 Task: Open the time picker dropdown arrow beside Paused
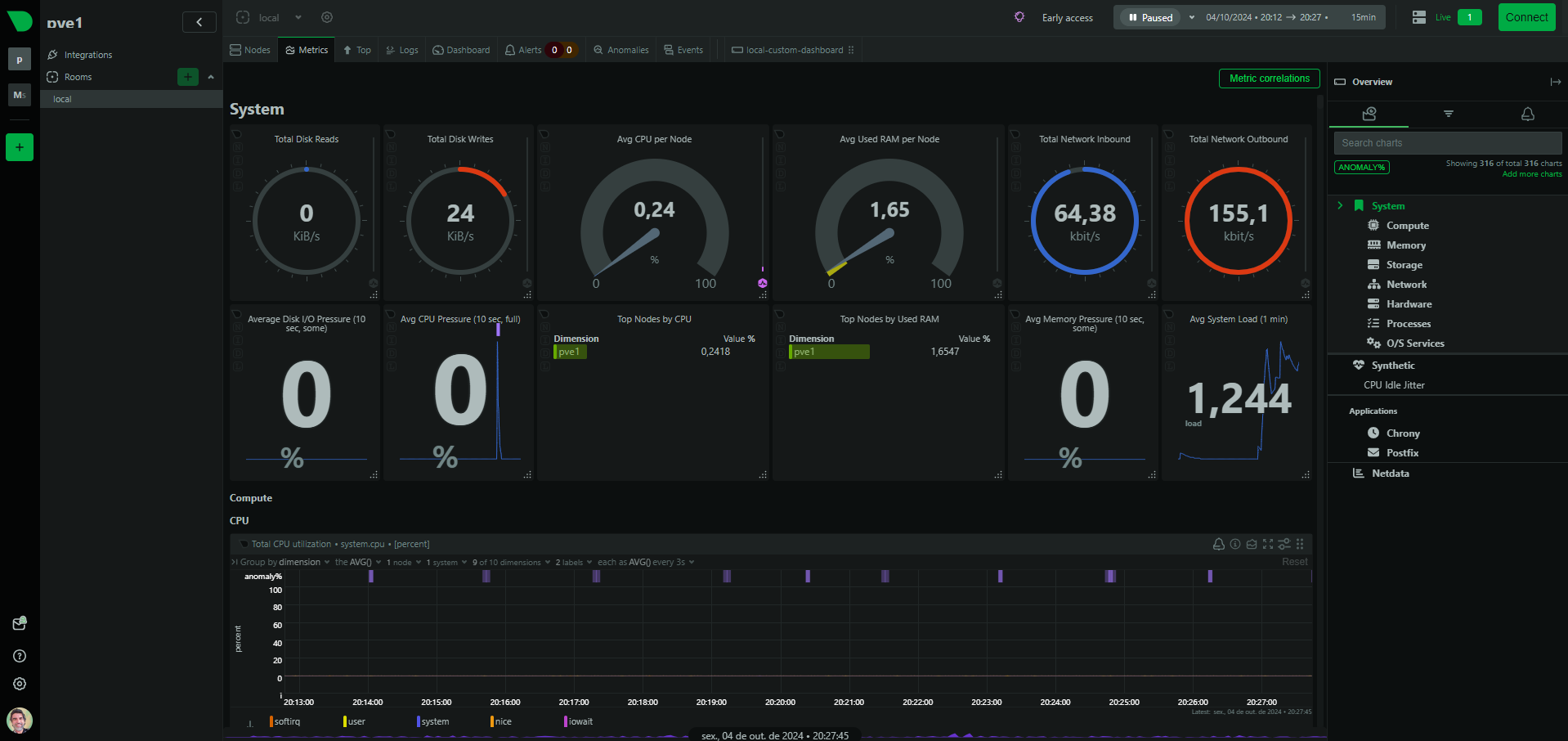coord(1192,17)
